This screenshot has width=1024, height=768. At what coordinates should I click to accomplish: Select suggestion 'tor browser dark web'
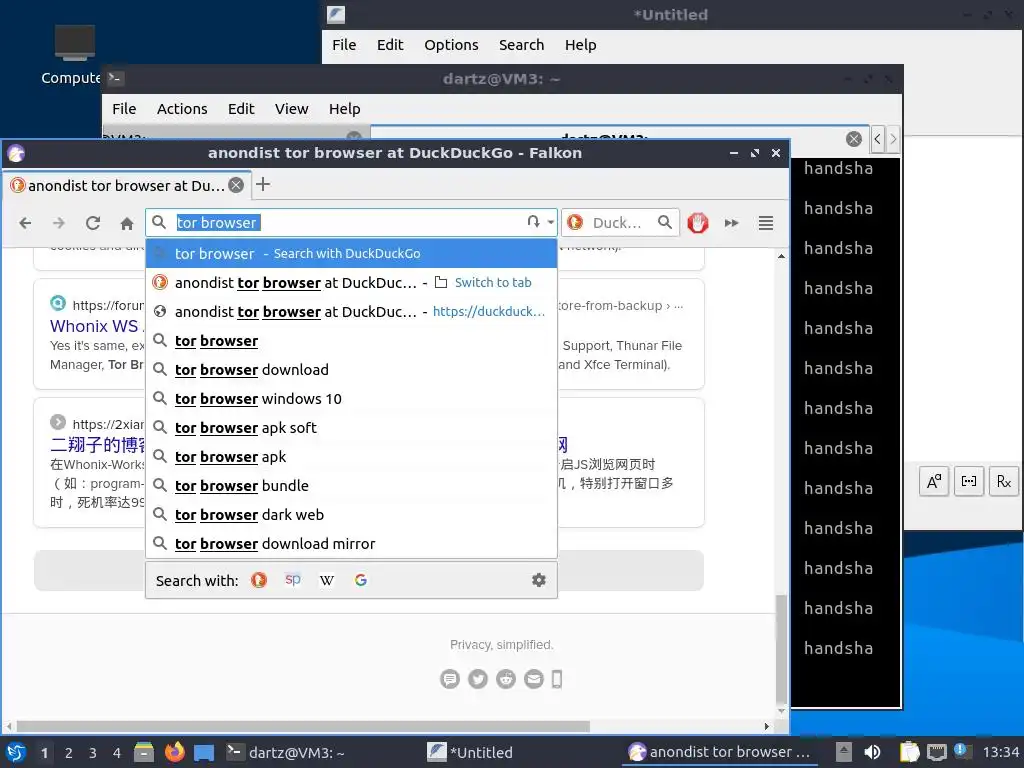point(351,515)
